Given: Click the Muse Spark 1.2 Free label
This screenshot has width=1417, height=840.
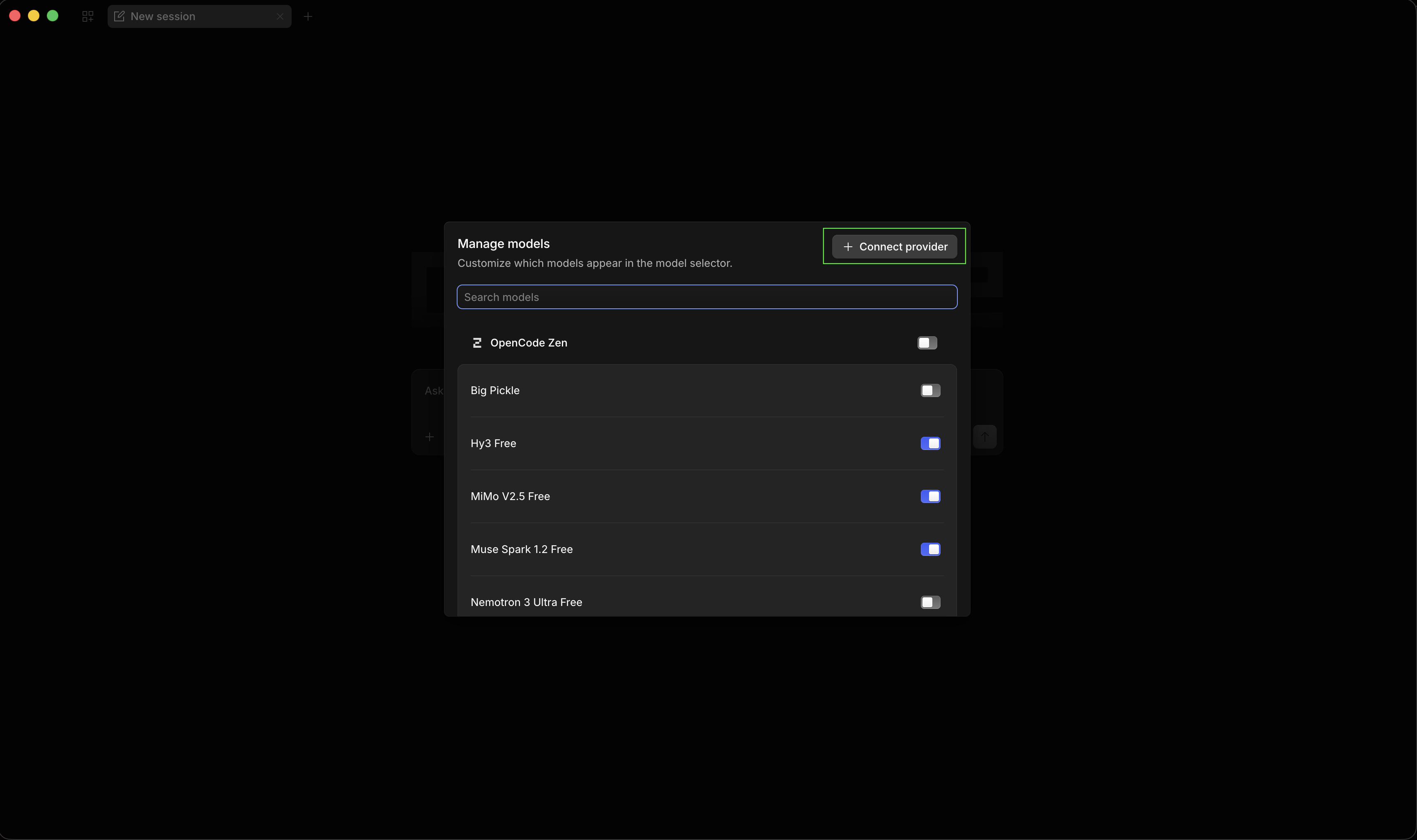Looking at the screenshot, I should click(x=521, y=549).
